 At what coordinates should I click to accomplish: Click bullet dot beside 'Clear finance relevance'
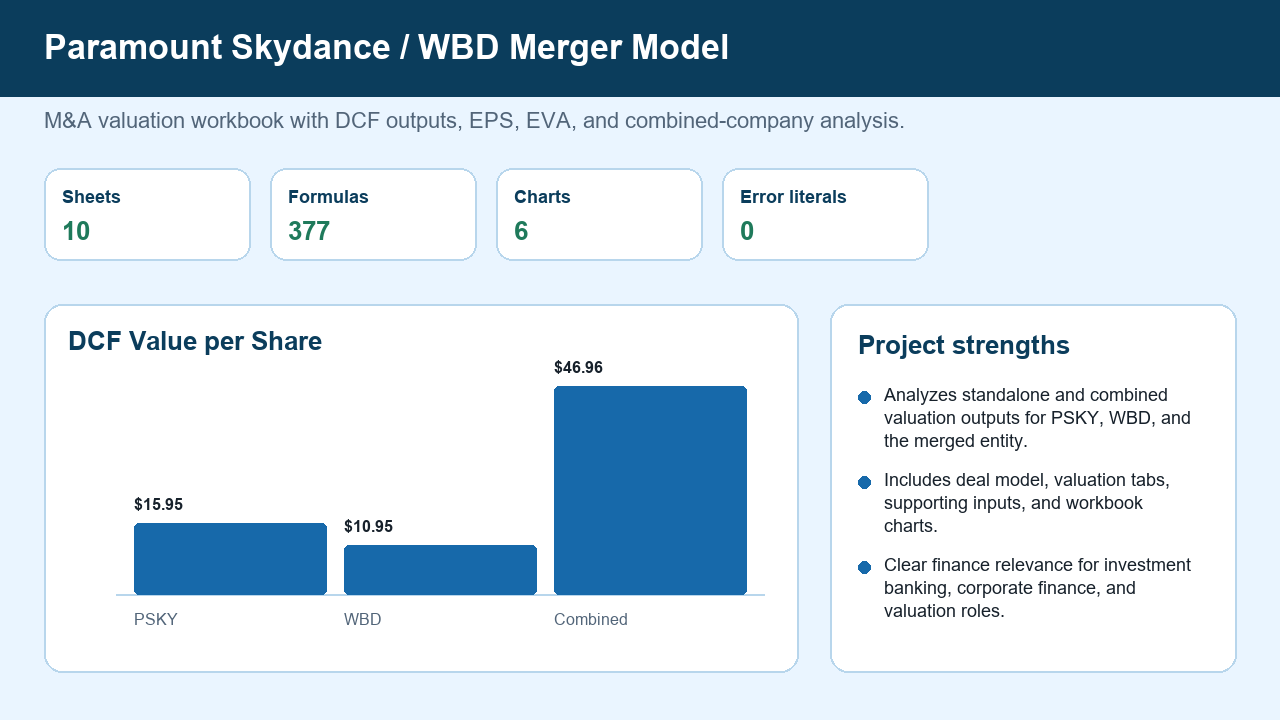pyautogui.click(x=865, y=568)
